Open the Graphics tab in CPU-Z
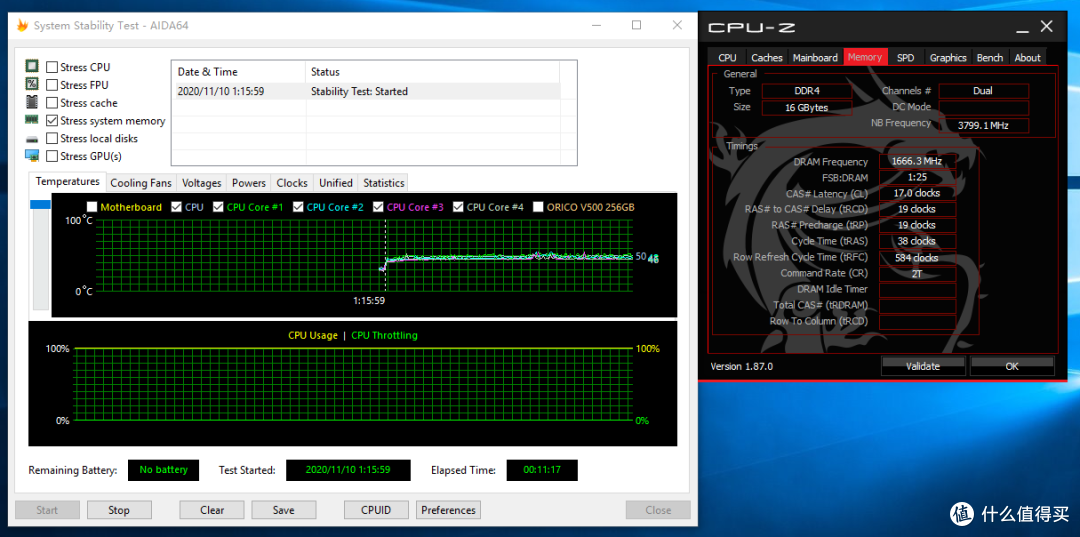The height and width of the screenshot is (537, 1080). coord(948,58)
